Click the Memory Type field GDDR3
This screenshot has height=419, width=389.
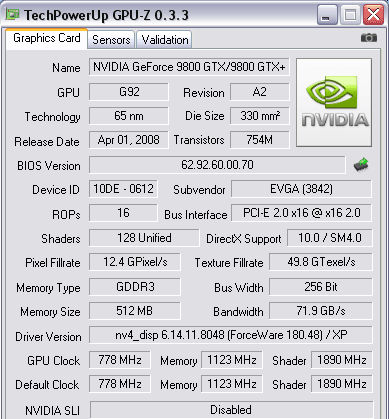click(x=135, y=287)
